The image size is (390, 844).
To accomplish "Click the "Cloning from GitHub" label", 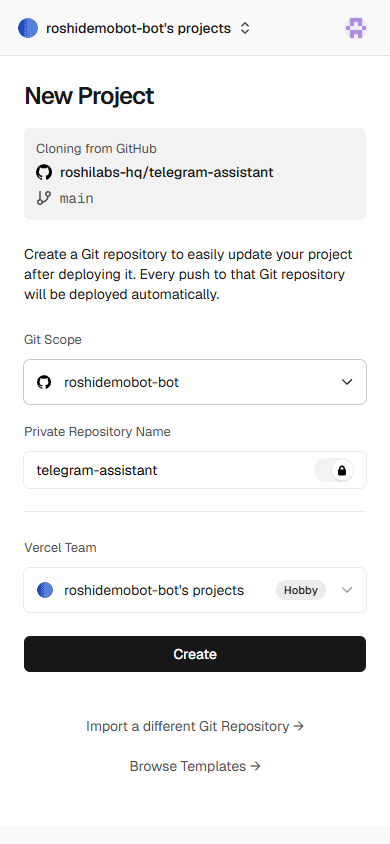I will tap(96, 149).
